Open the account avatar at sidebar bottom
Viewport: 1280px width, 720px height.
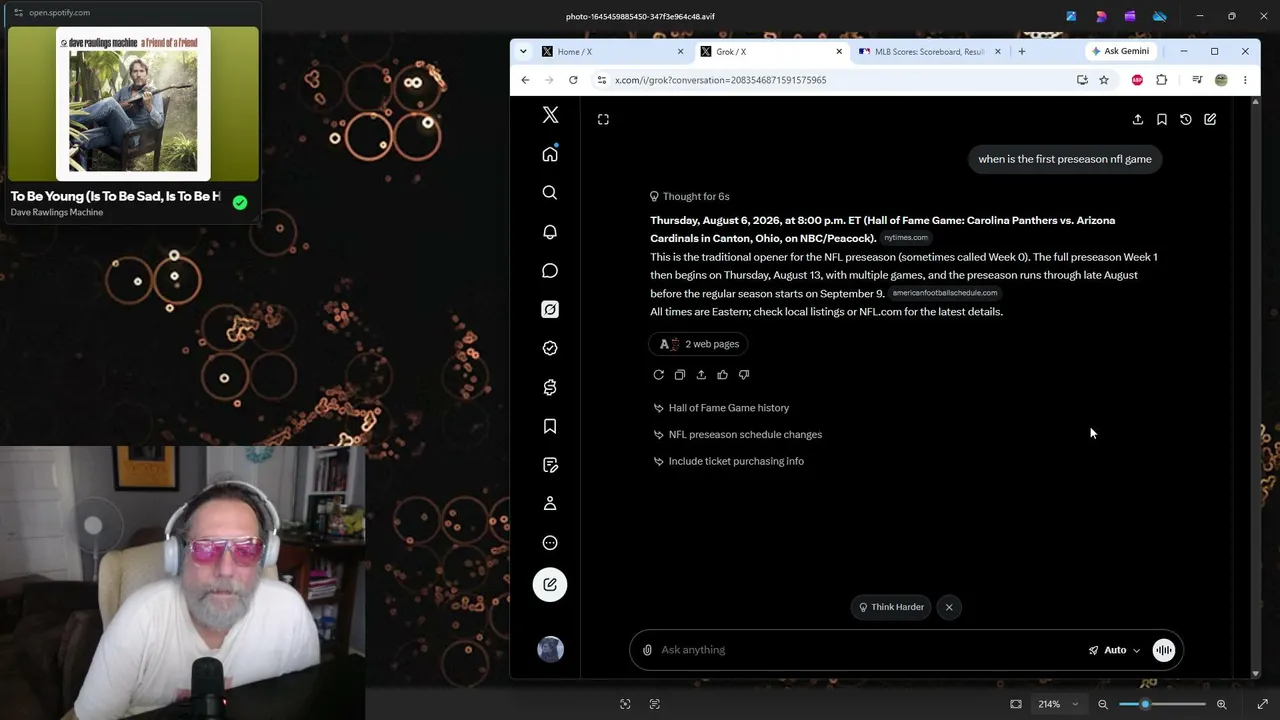[550, 650]
